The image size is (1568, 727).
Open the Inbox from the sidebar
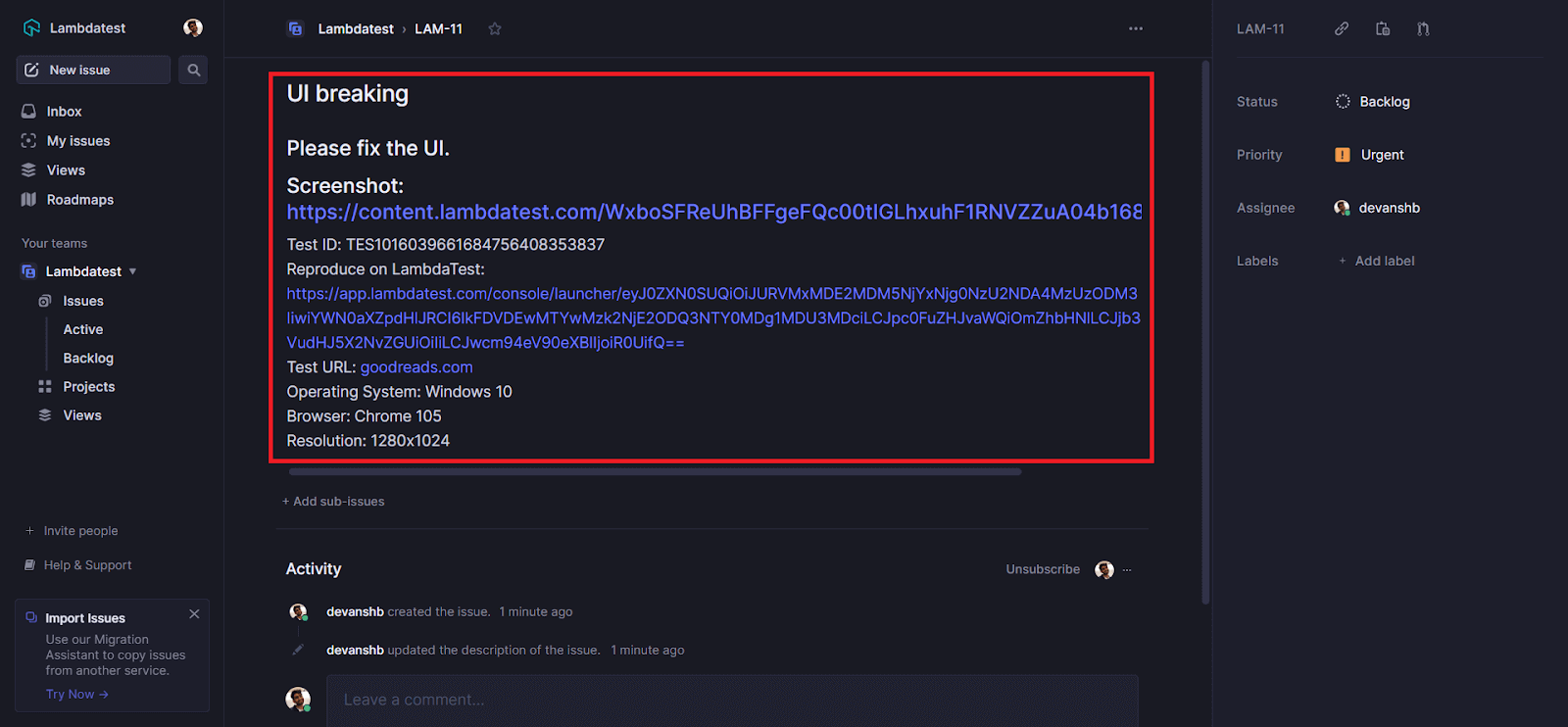65,111
